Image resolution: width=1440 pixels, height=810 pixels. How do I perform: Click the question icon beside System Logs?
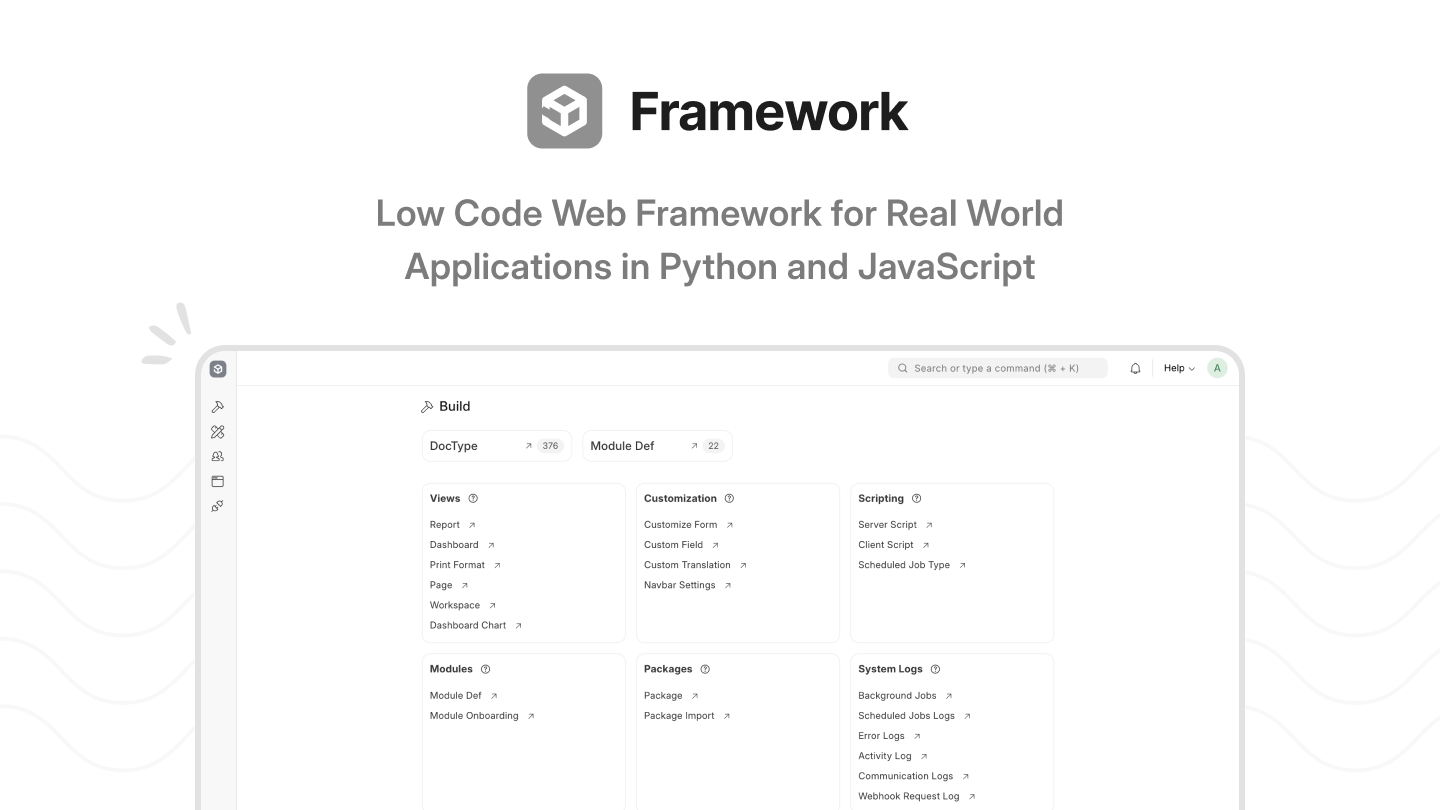tap(935, 669)
